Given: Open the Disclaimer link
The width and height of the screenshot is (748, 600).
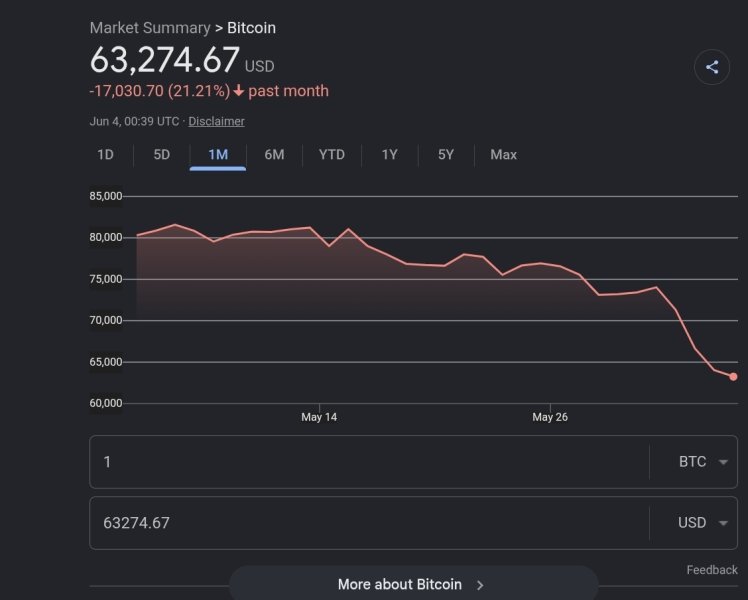Looking at the screenshot, I should [216, 121].
